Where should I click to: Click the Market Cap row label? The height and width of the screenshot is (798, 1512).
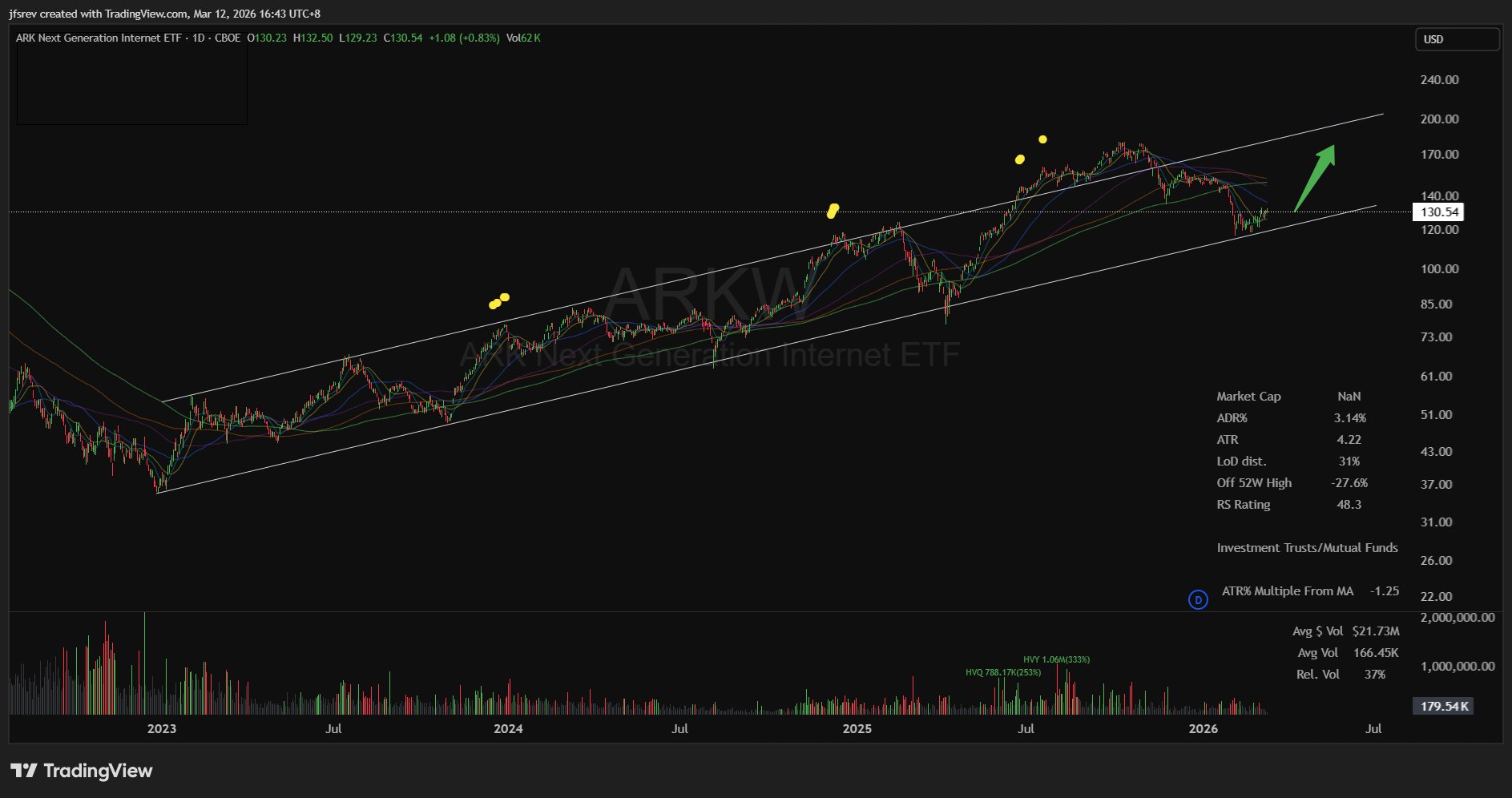pos(1248,396)
